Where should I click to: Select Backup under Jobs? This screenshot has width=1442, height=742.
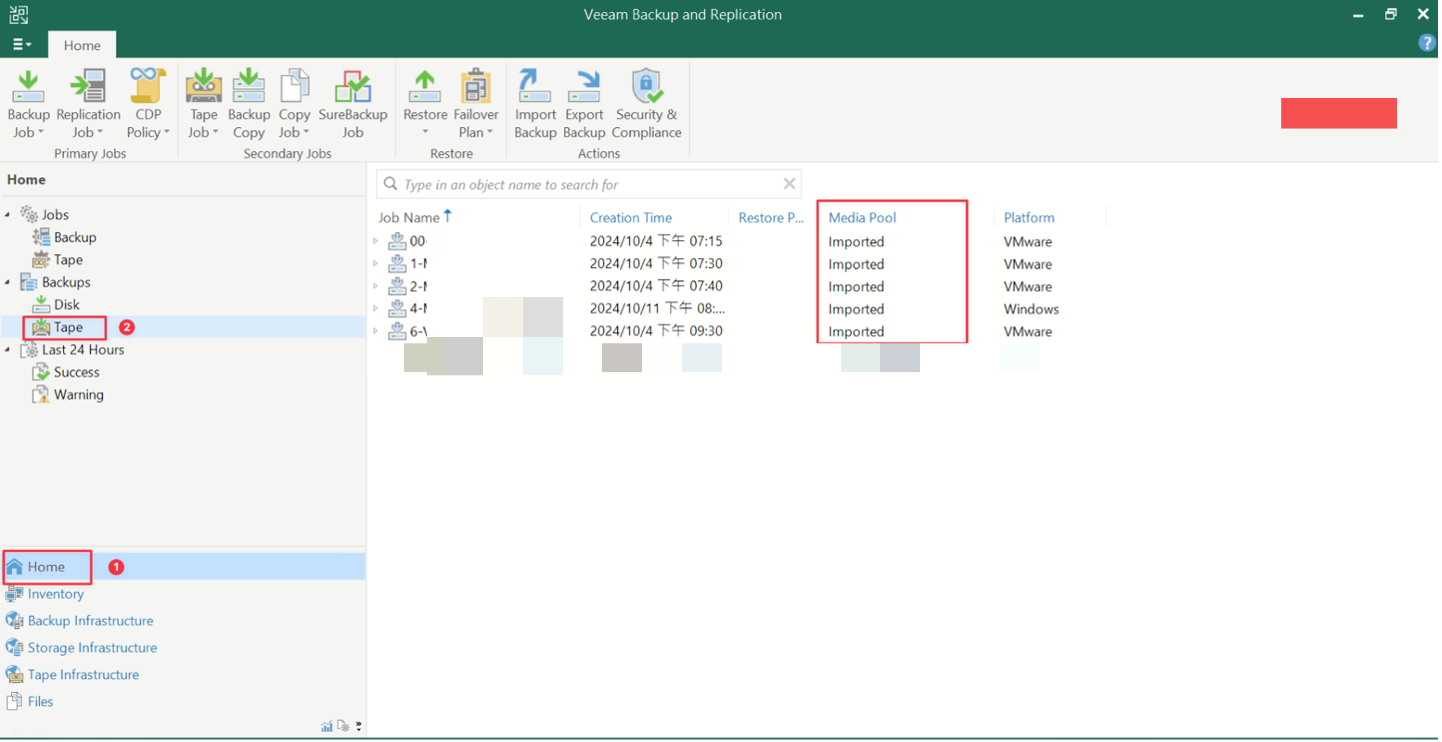[x=75, y=237]
